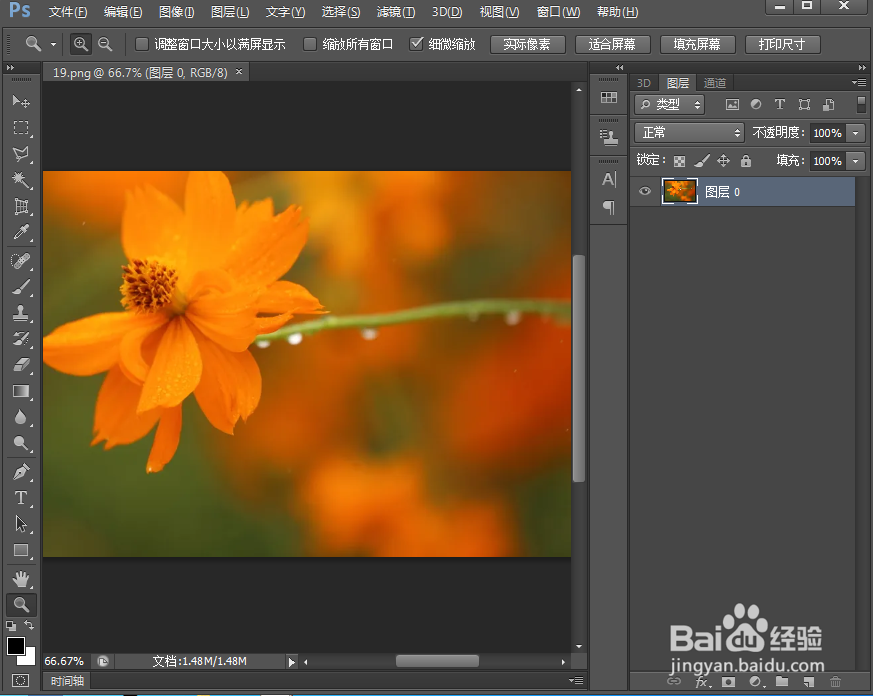Expand the toolbox double-arrow

point(10,67)
